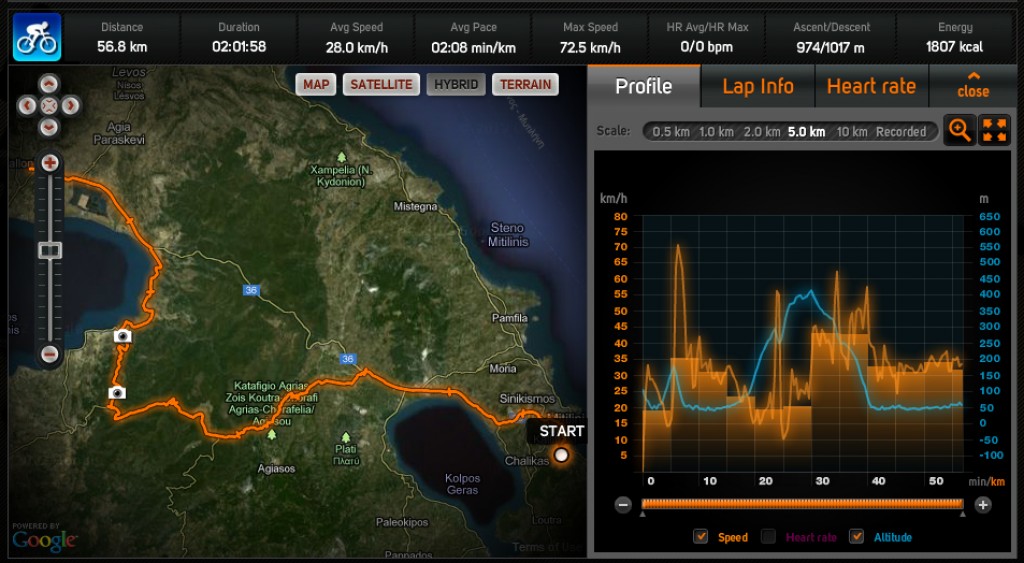Open the magnifier zoom chart tool
Screen dimensions: 1024x563
(959, 130)
